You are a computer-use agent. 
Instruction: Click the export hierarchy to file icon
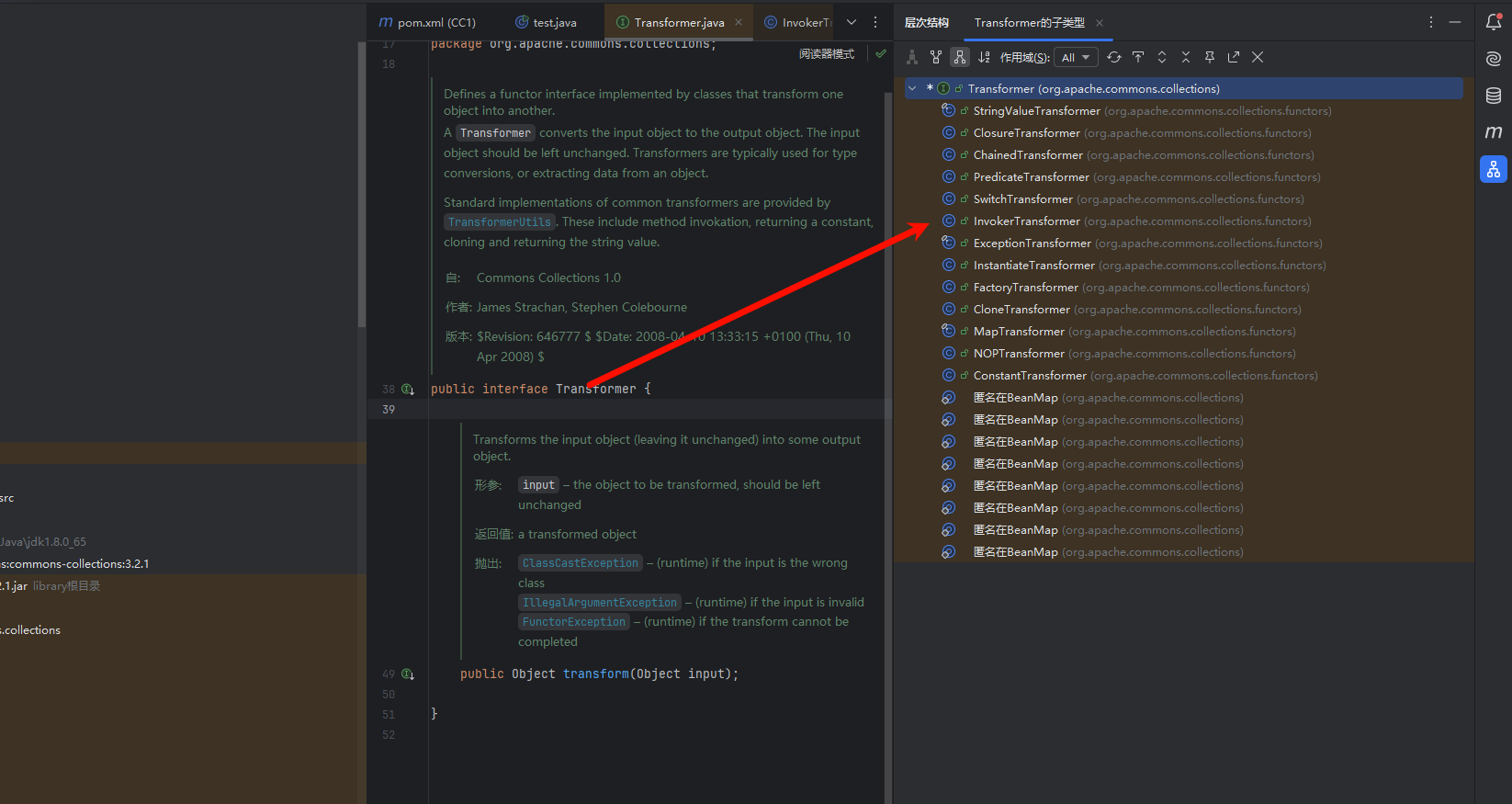point(1234,57)
